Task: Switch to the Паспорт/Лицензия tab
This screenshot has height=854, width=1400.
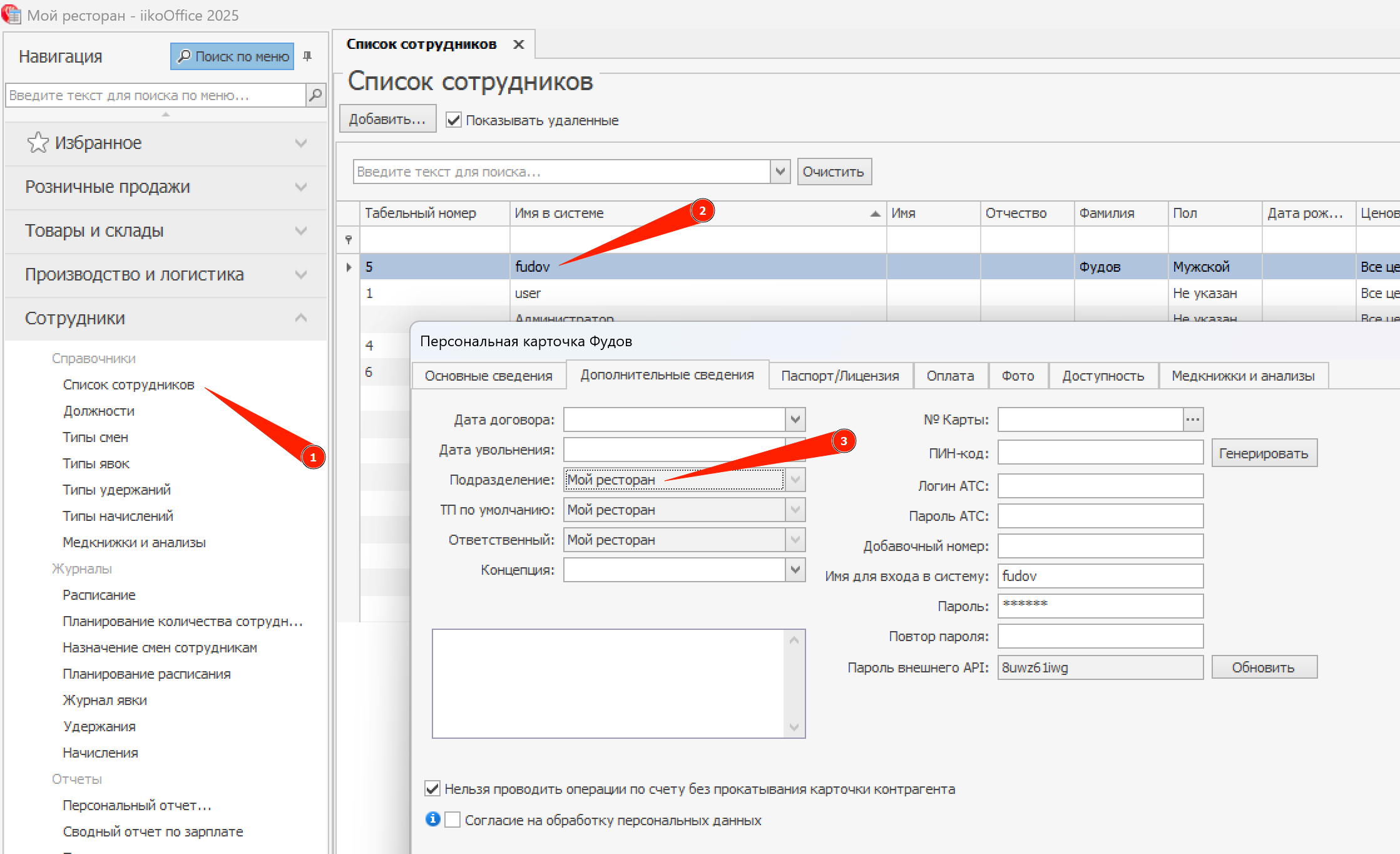Action: (x=840, y=376)
